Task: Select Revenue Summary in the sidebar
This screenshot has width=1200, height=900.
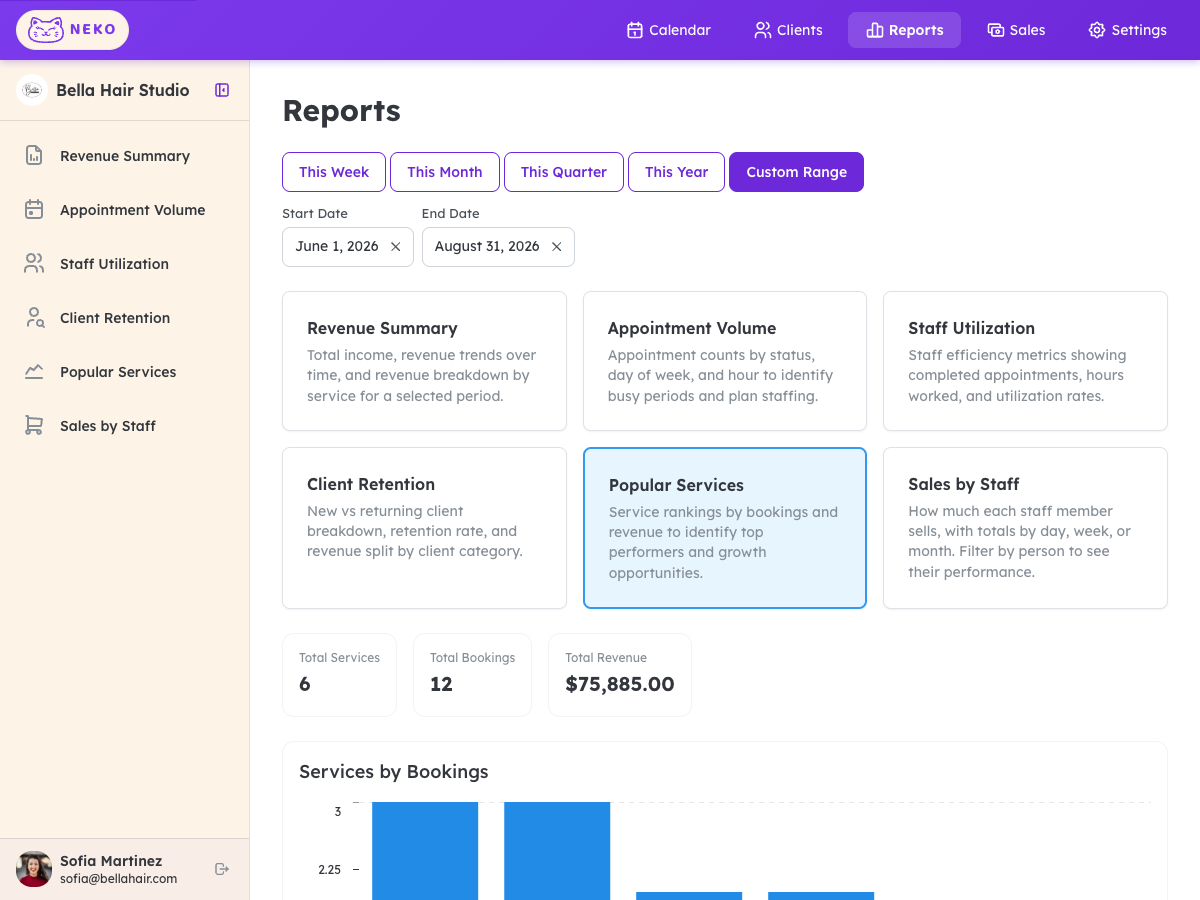Action: (125, 155)
